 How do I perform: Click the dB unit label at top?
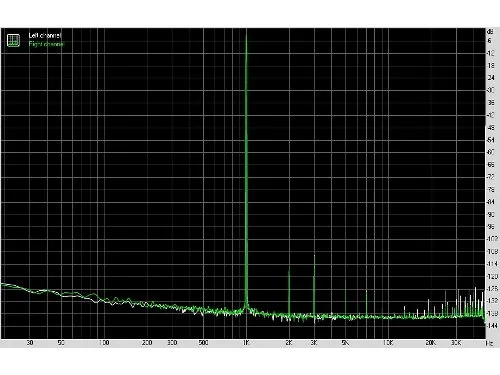click(x=490, y=32)
